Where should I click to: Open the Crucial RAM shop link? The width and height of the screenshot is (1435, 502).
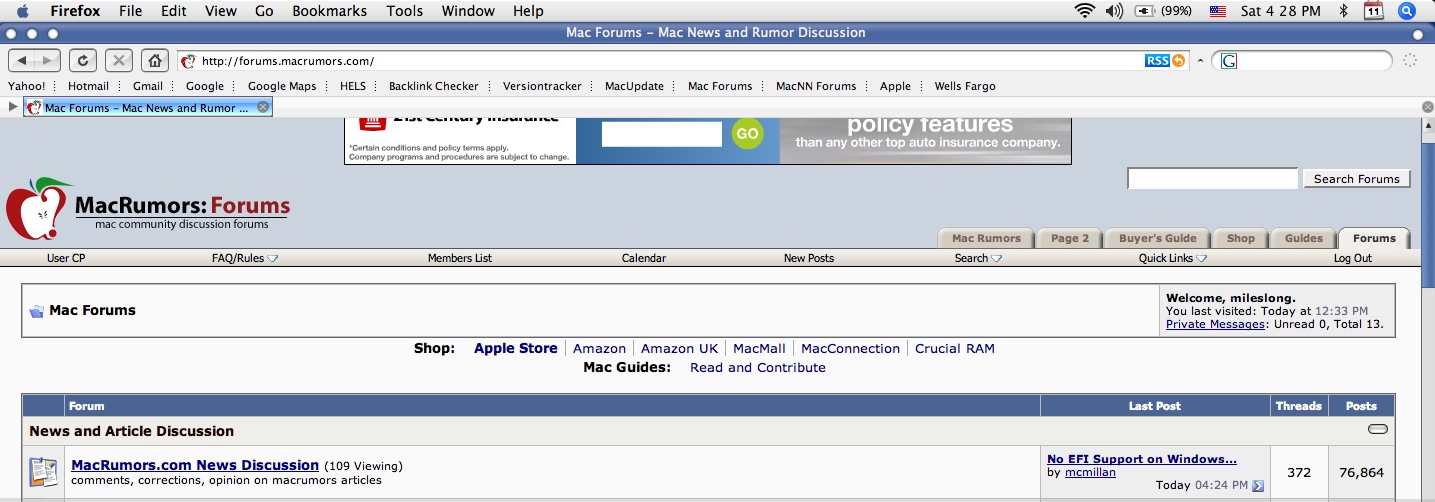click(x=955, y=349)
